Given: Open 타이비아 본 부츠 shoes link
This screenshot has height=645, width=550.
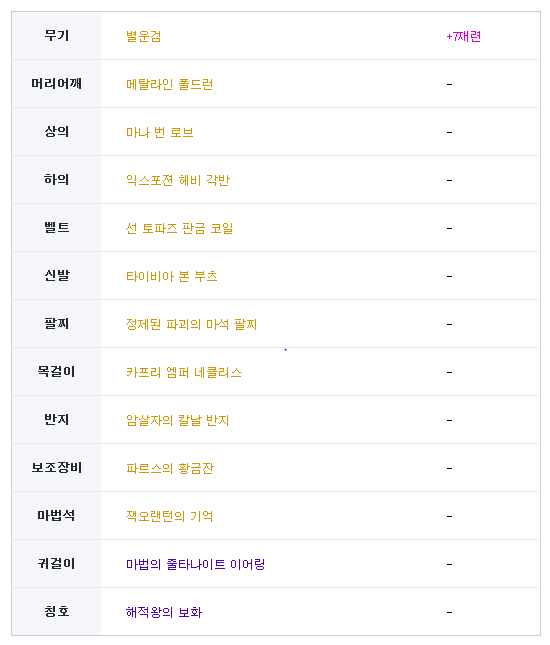Looking at the screenshot, I should 172,276.
